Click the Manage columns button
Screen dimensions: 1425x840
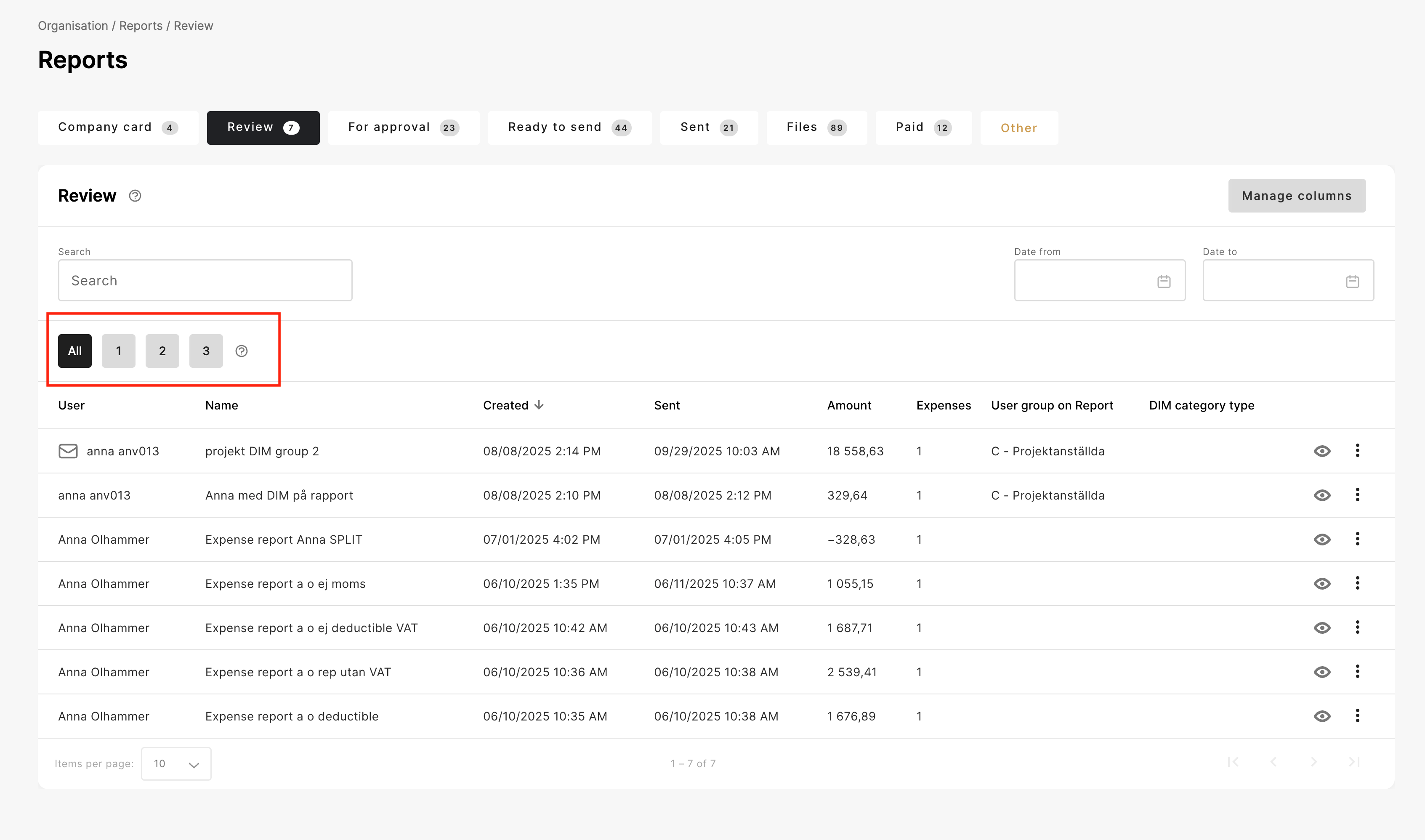(1296, 196)
